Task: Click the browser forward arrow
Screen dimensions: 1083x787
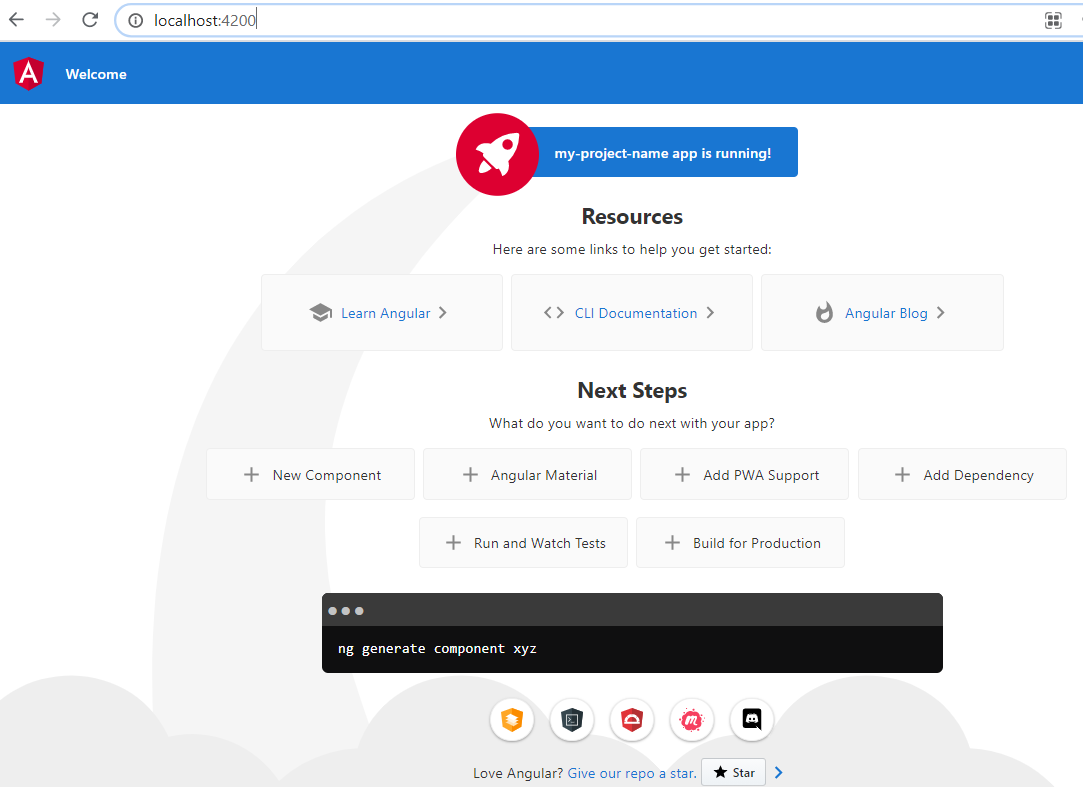Action: click(53, 20)
